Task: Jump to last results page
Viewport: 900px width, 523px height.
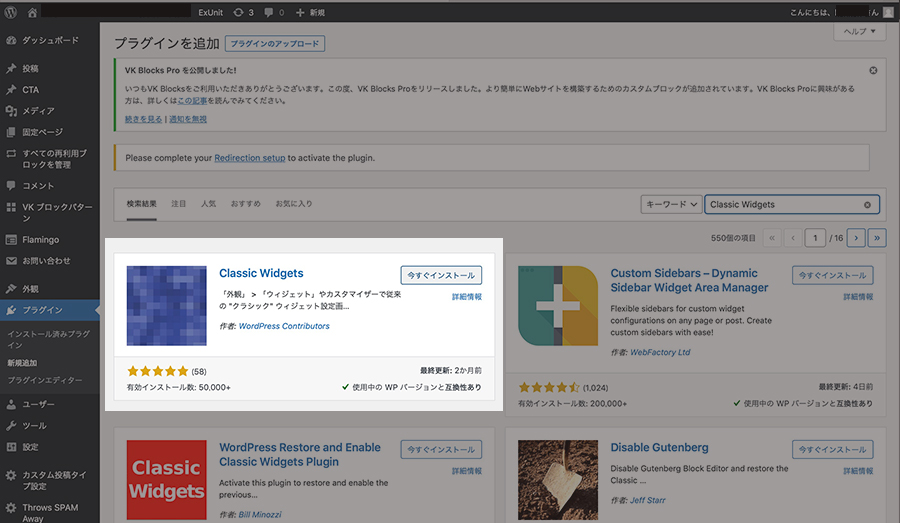Action: click(877, 238)
